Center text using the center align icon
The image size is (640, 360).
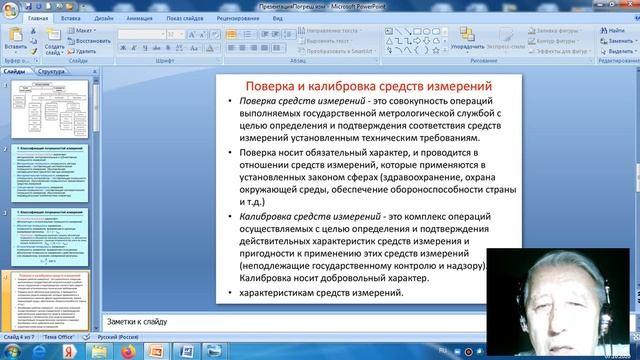click(x=242, y=48)
